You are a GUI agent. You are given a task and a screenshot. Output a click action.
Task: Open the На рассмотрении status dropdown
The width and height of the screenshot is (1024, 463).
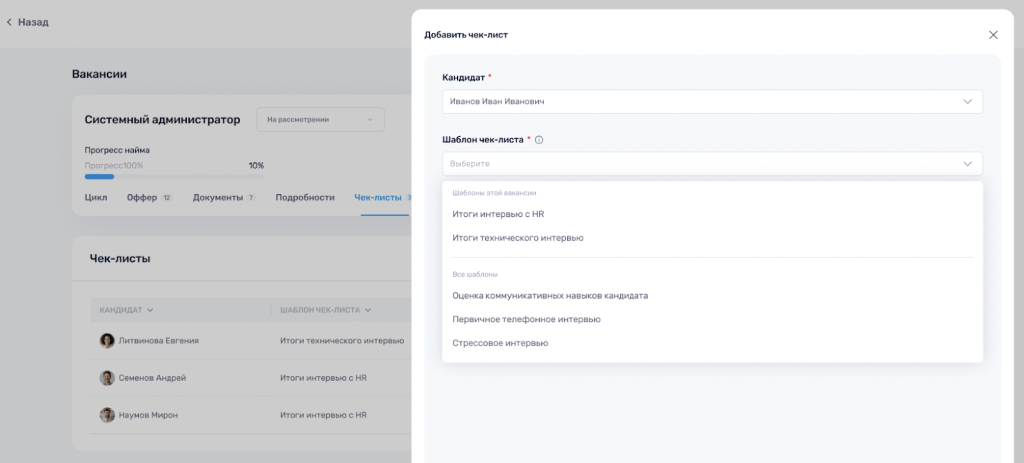coord(320,120)
